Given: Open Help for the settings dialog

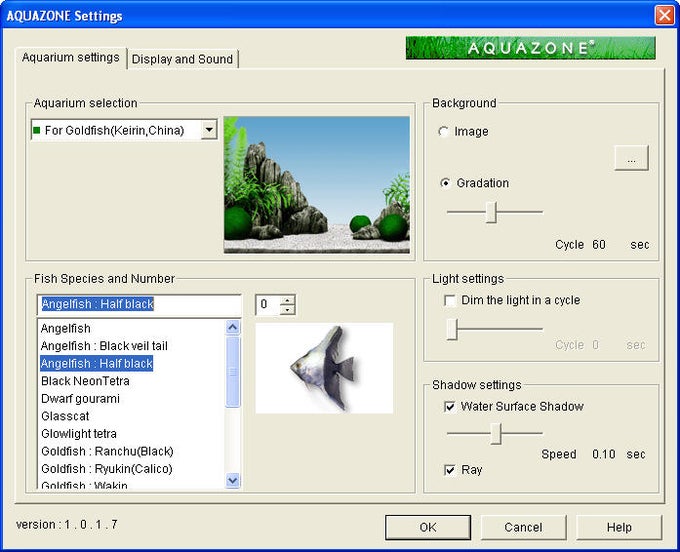Looking at the screenshot, I should pos(619,527).
